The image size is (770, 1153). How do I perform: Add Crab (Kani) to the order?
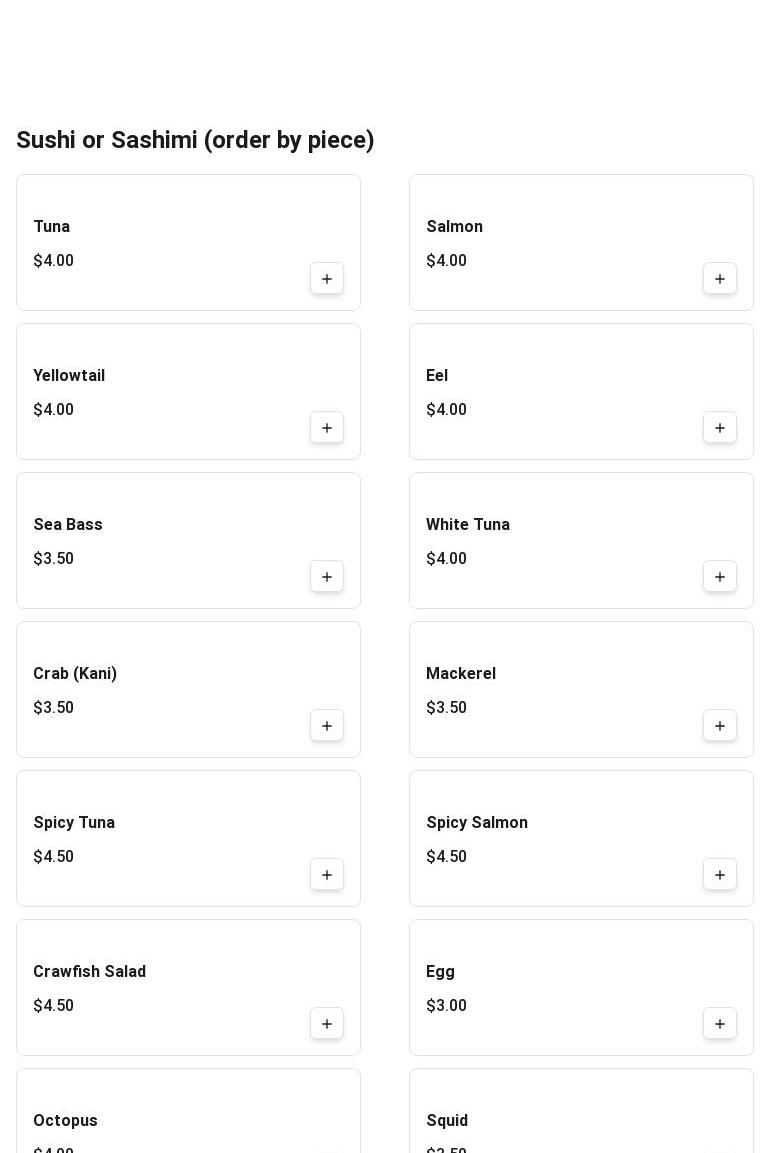(x=327, y=726)
